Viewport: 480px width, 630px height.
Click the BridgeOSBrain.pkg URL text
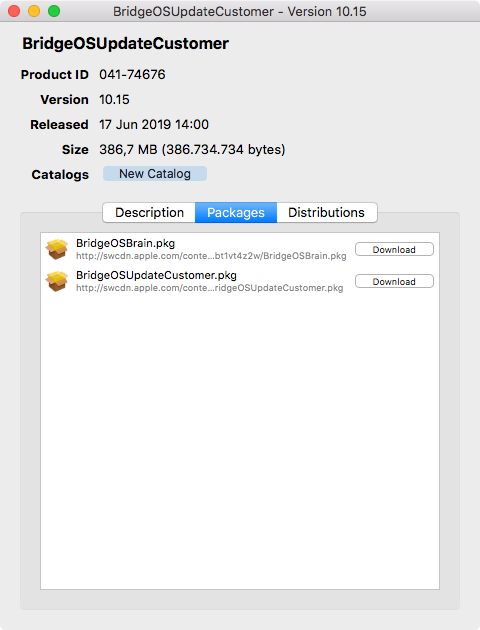click(x=211, y=256)
